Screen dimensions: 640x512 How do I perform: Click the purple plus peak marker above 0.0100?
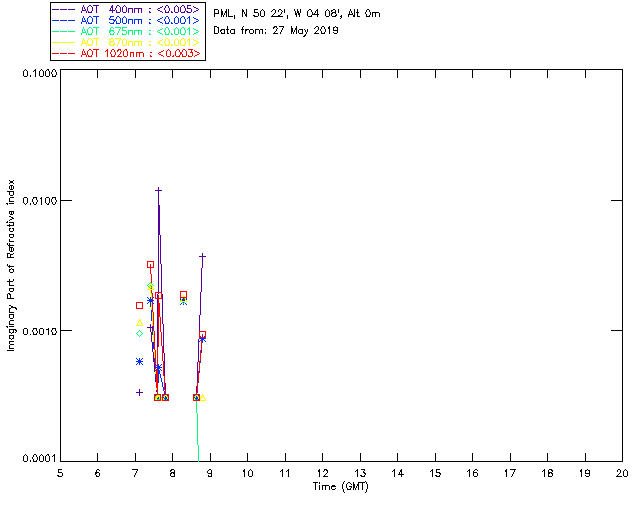pos(158,190)
